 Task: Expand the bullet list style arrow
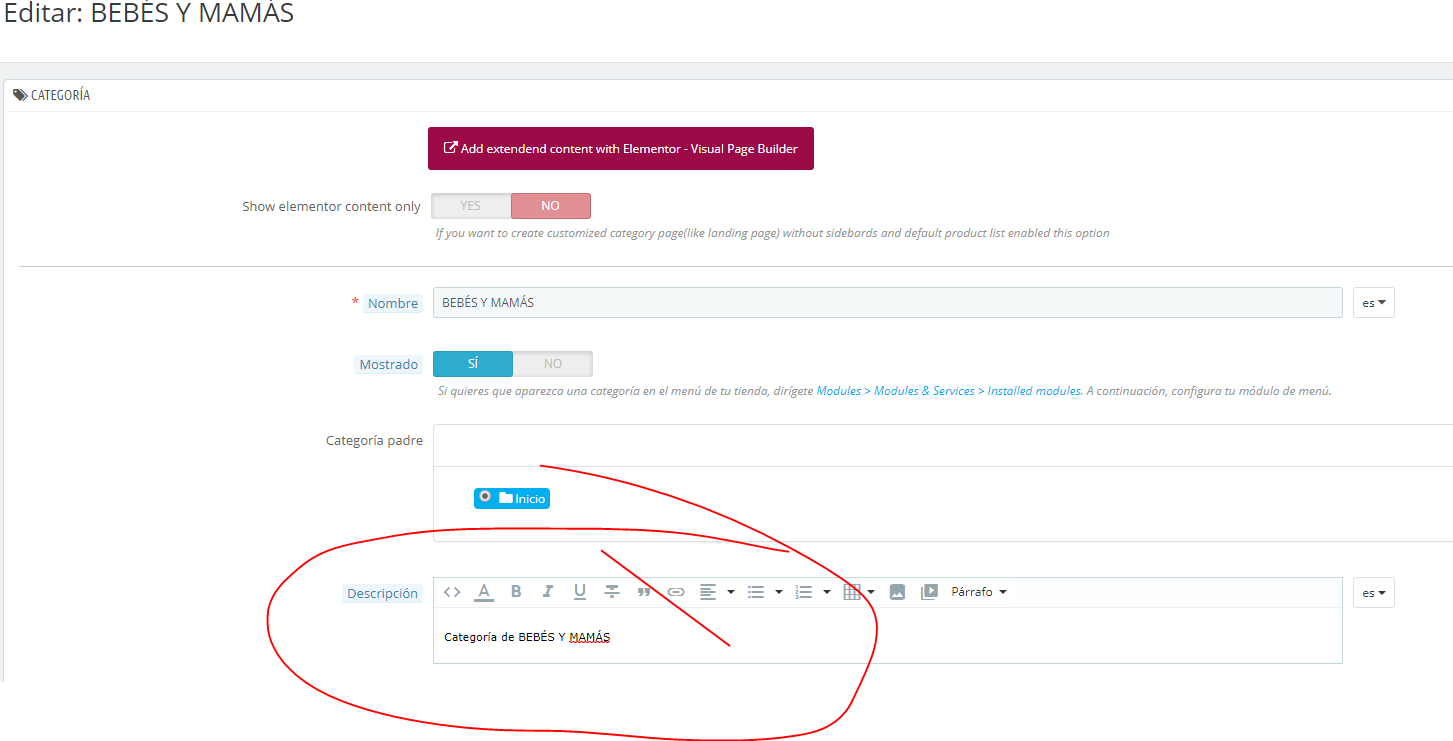pos(779,592)
